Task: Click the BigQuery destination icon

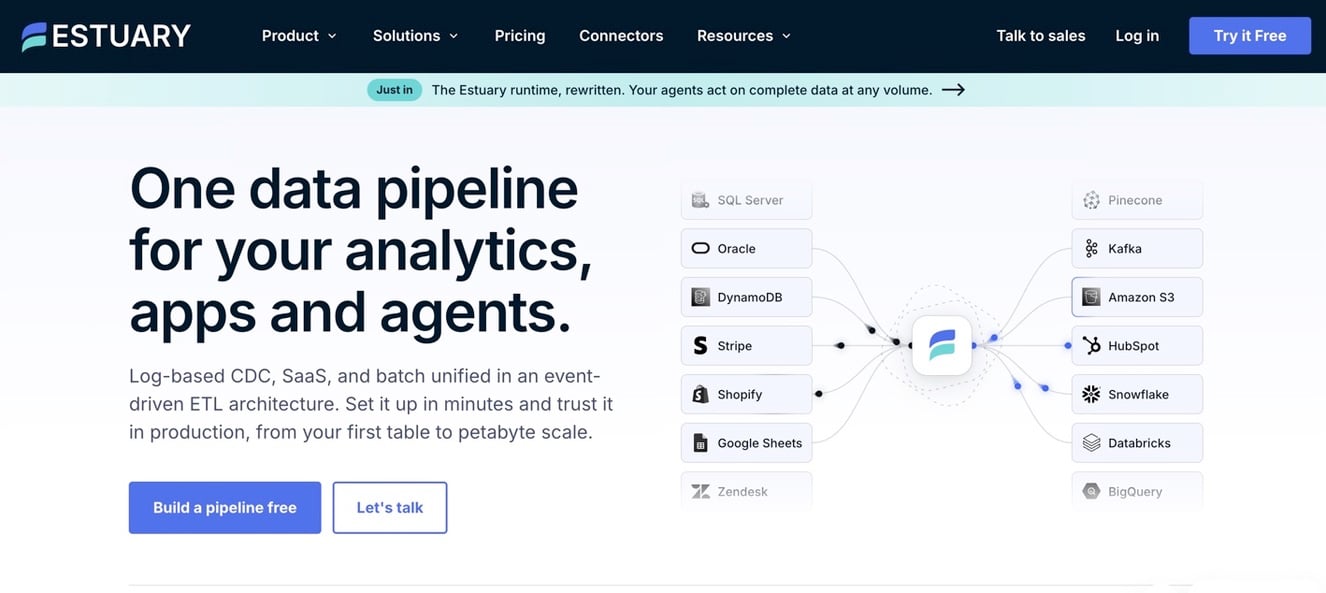Action: pos(1091,492)
